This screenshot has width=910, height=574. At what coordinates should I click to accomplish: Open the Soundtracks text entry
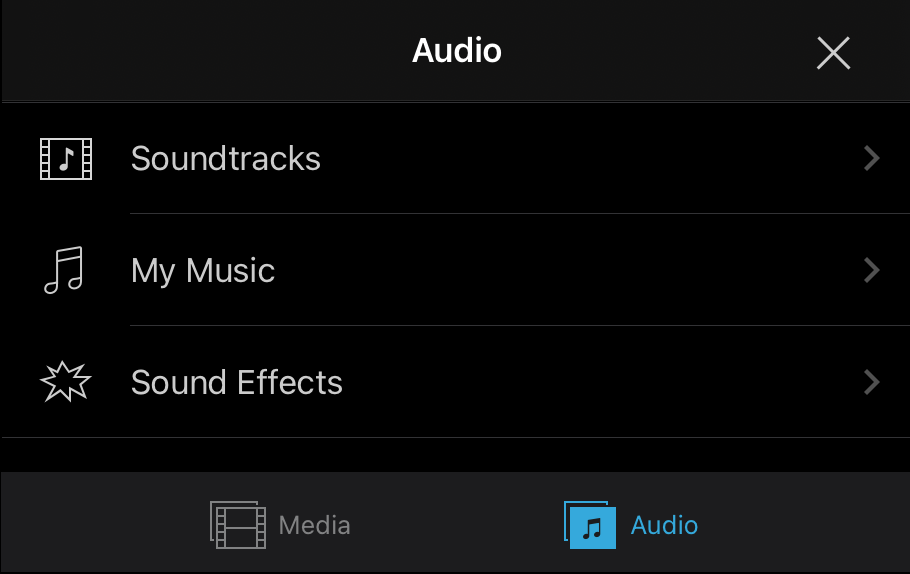pos(226,158)
